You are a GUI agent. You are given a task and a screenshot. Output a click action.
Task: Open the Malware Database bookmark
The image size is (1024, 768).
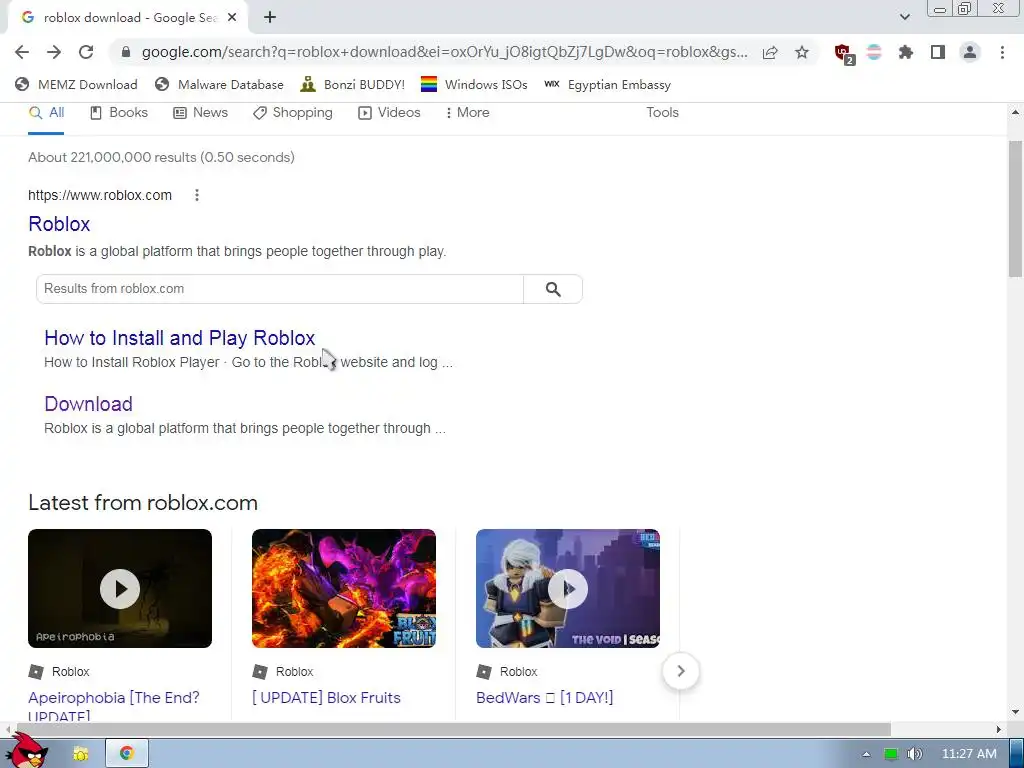[x=219, y=84]
